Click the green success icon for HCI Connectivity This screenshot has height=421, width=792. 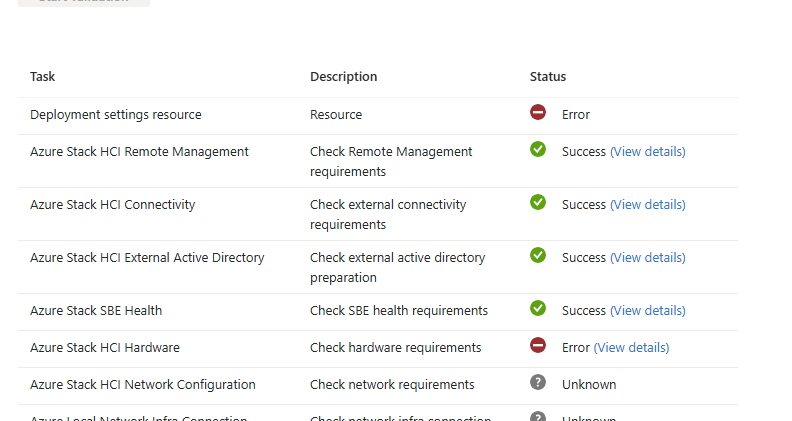tap(538, 202)
